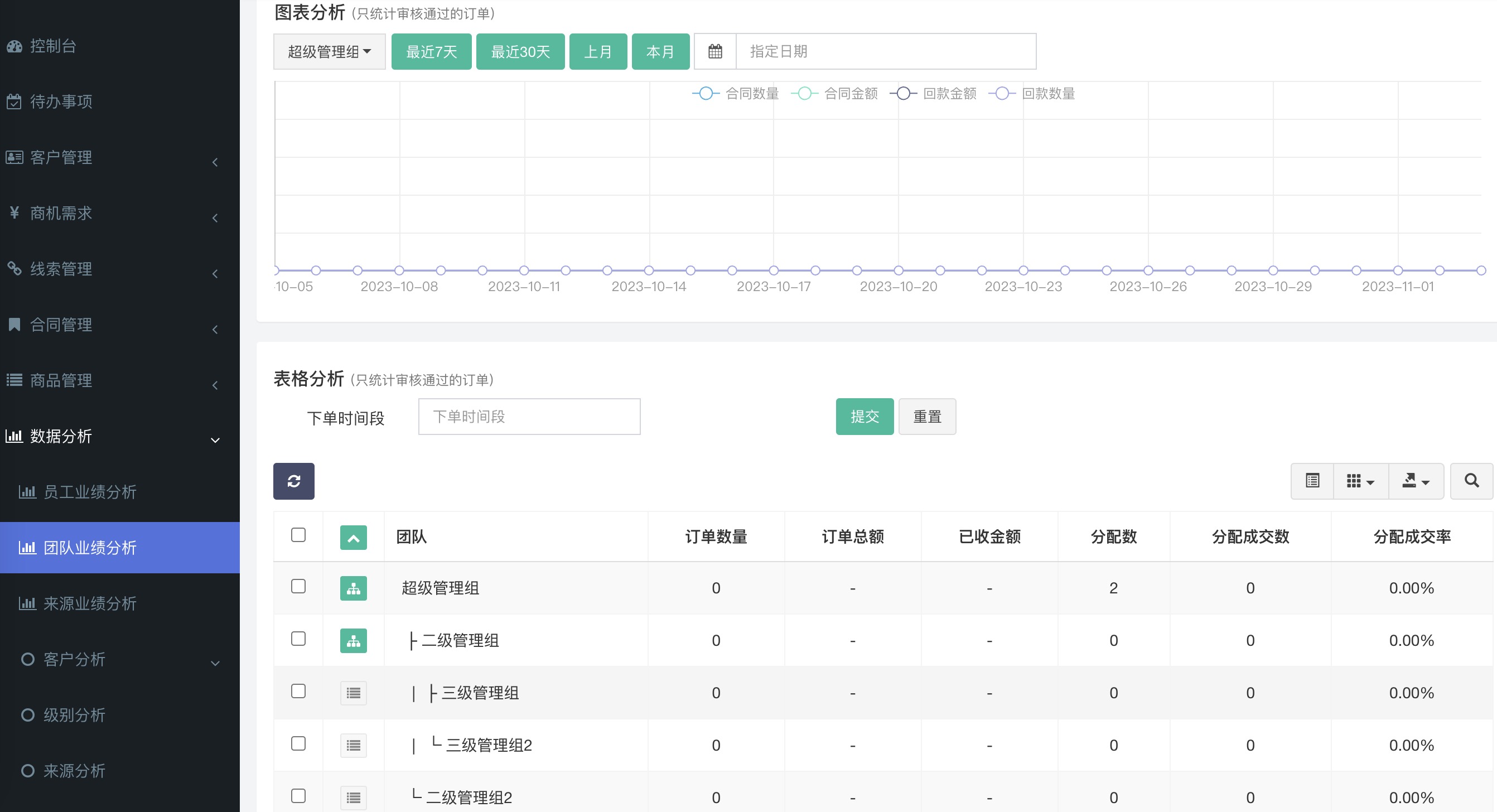Screen dimensions: 1497x812
Task: Collapse the 数据分析 submenu chevron
Action: pos(215,441)
